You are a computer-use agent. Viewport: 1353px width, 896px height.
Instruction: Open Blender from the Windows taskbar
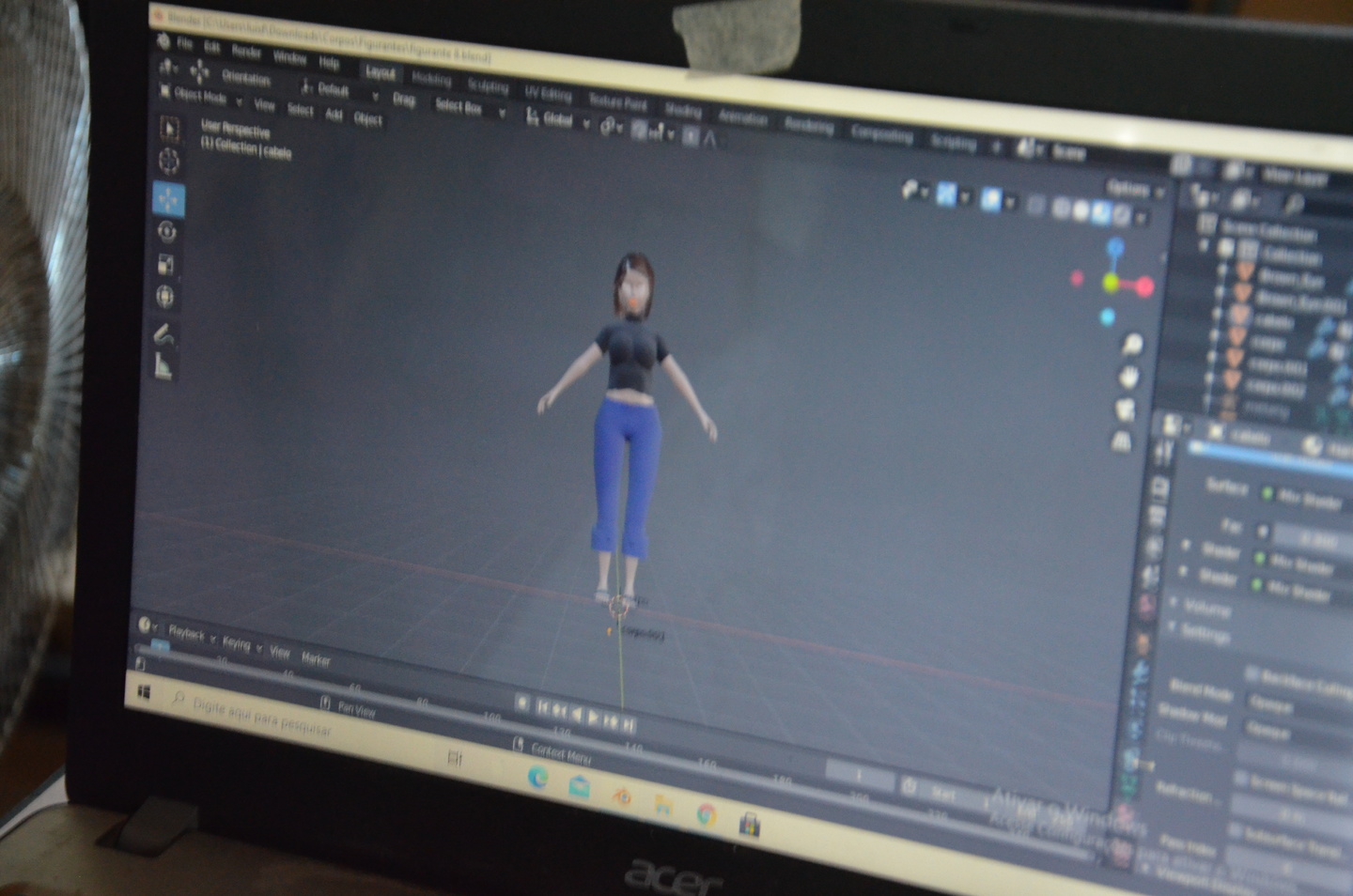[621, 797]
